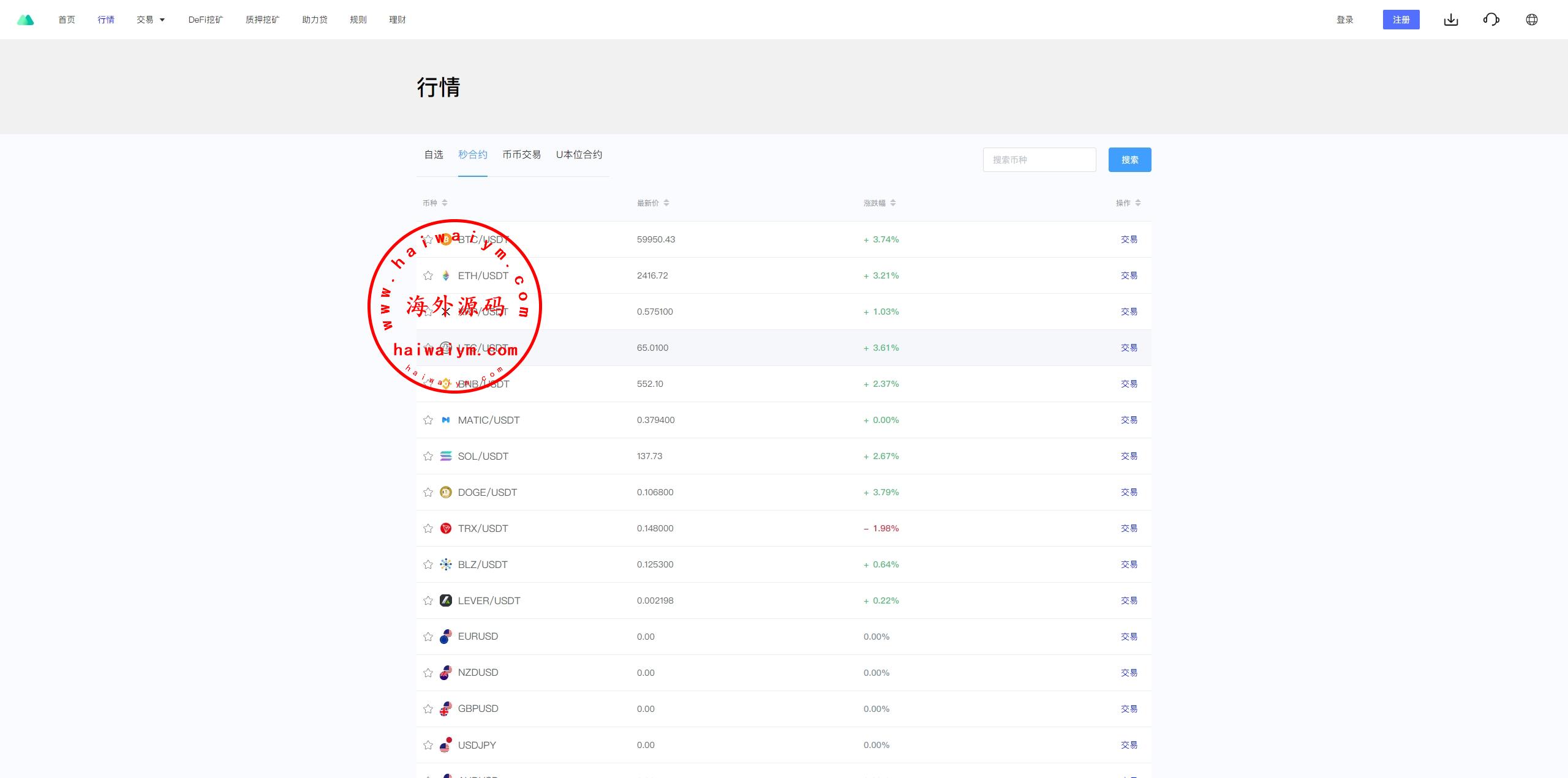Toggle favorite star for EURUSD
1568x778 pixels.
428,637
